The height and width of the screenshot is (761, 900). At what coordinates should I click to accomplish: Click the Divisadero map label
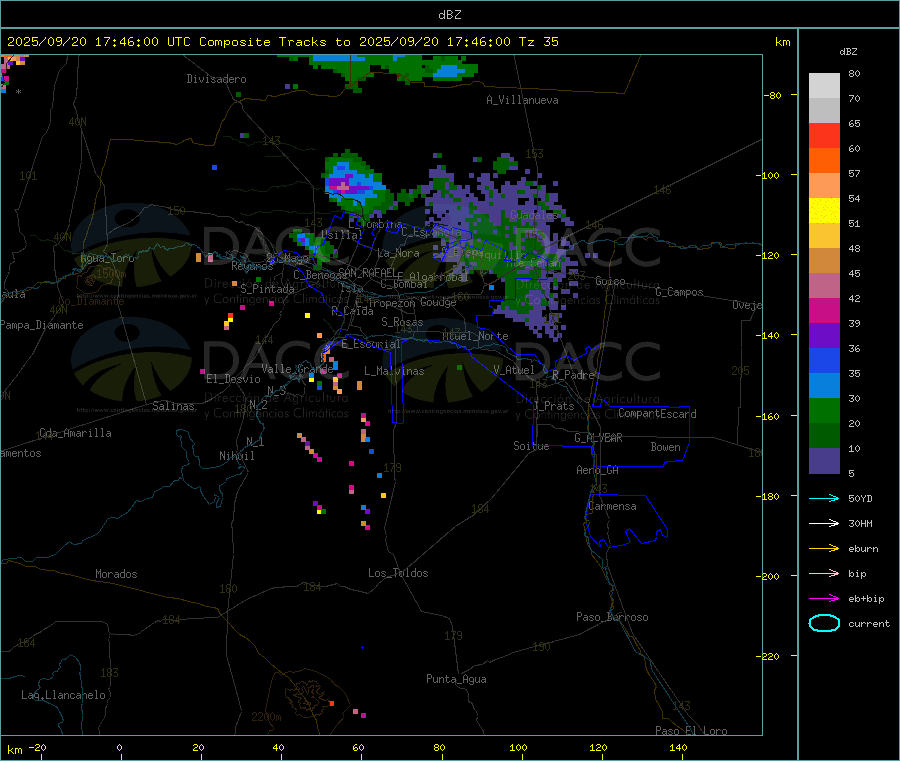tap(216, 79)
